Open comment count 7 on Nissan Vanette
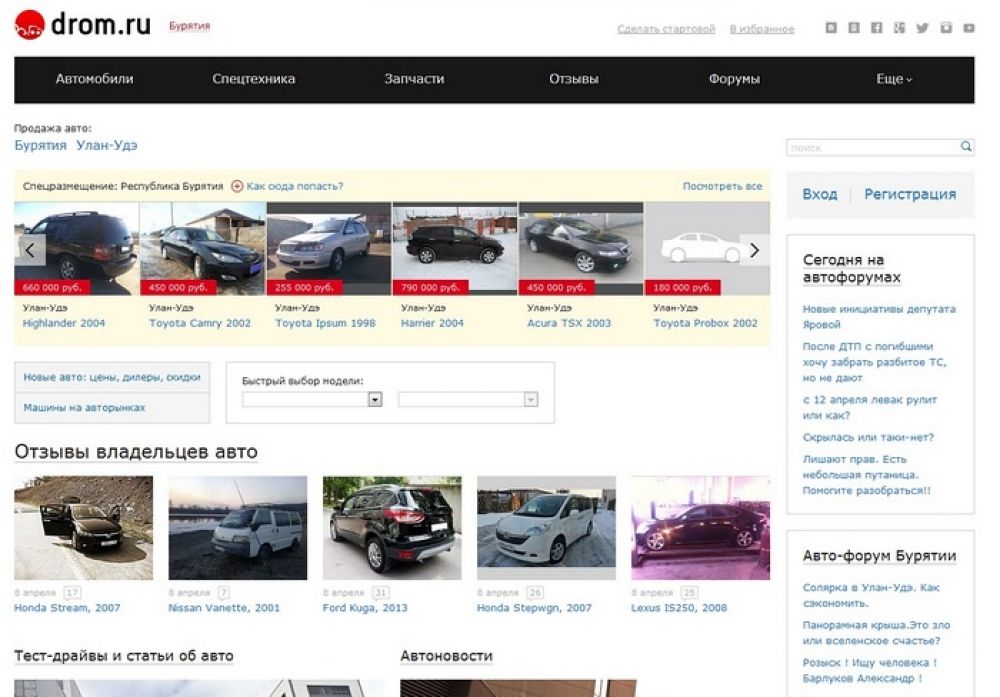 click(x=224, y=592)
